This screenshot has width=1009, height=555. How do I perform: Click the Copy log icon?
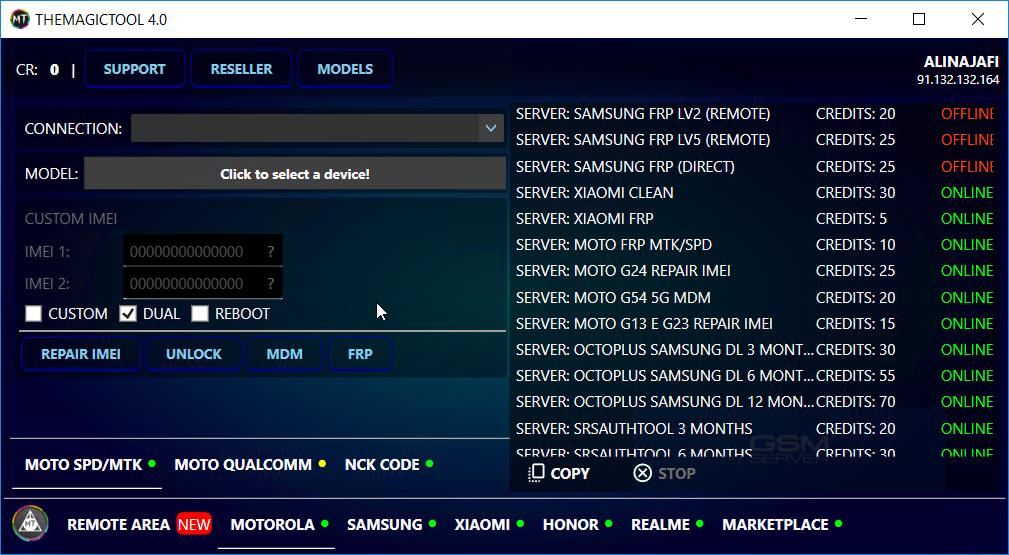(535, 473)
